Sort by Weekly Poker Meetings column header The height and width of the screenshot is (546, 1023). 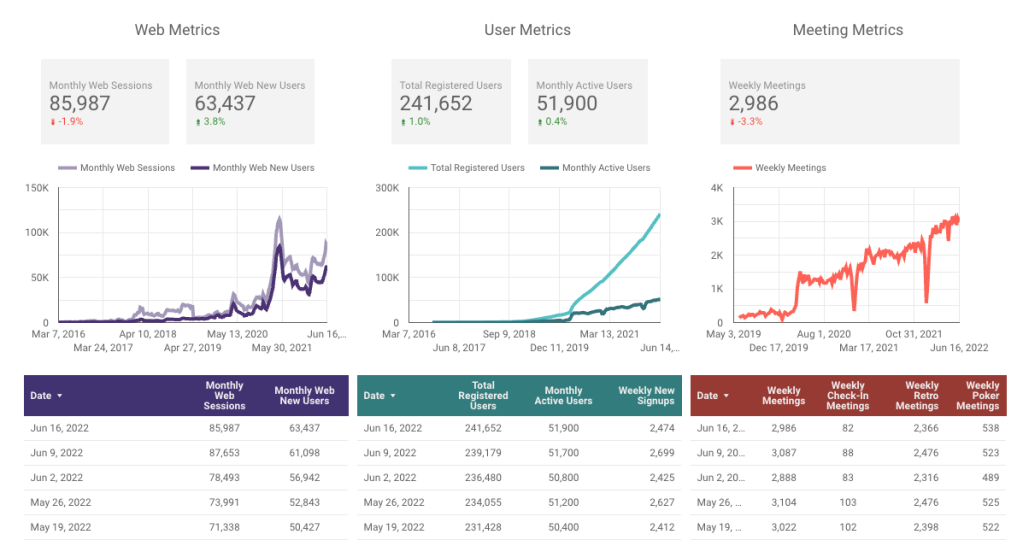pyautogui.click(x=980, y=395)
